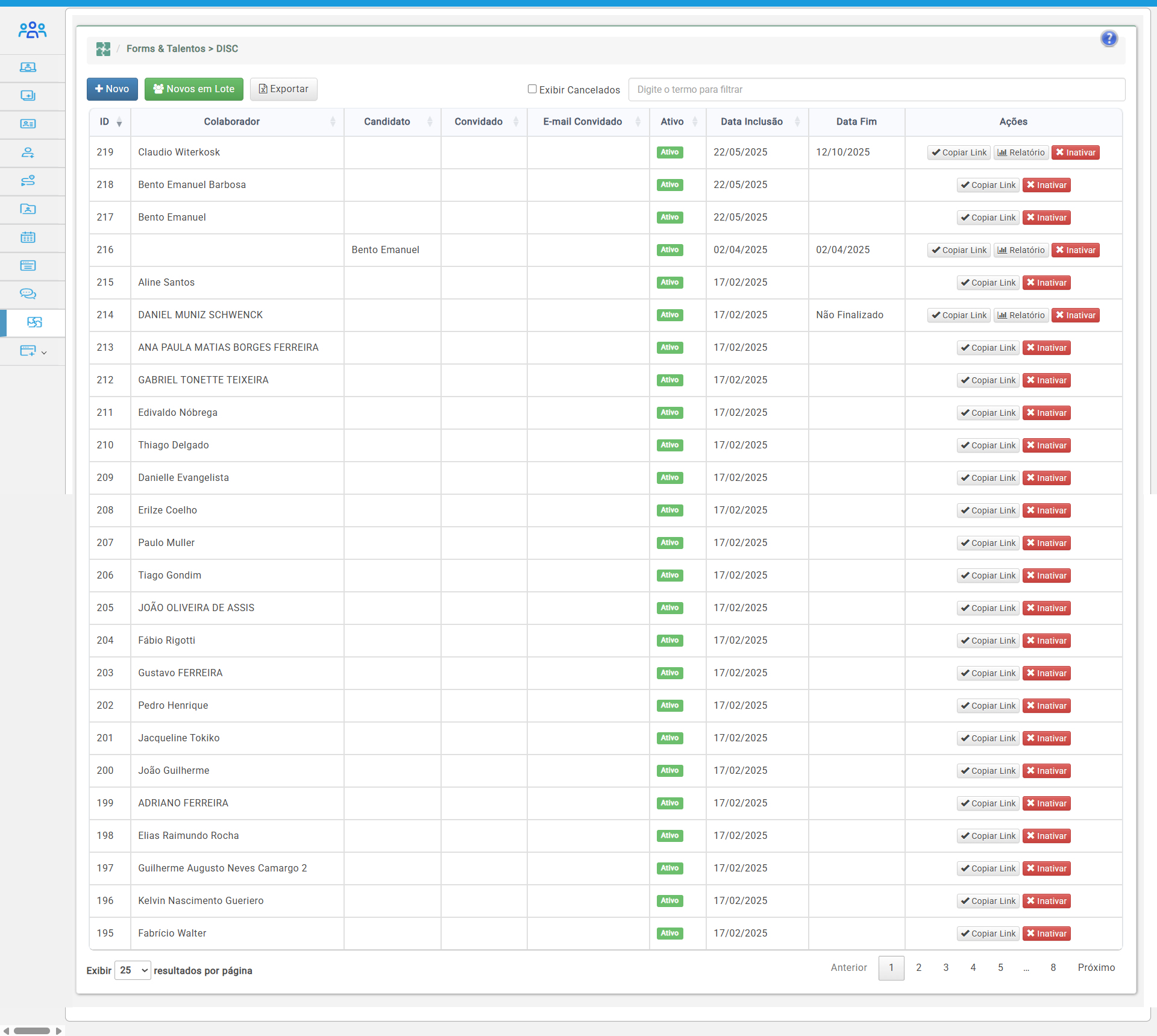Open the route path sidebar icon
This screenshot has height=1036, width=1157.
(x=28, y=181)
